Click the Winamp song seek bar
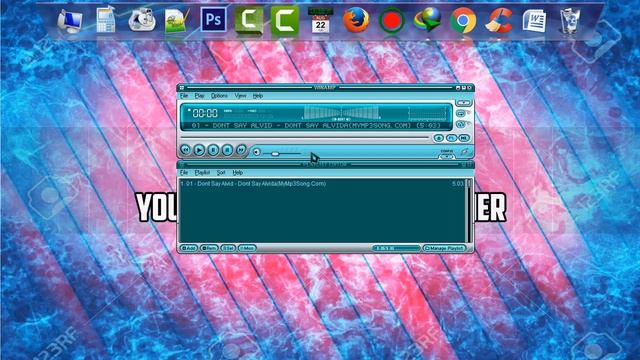 305,138
